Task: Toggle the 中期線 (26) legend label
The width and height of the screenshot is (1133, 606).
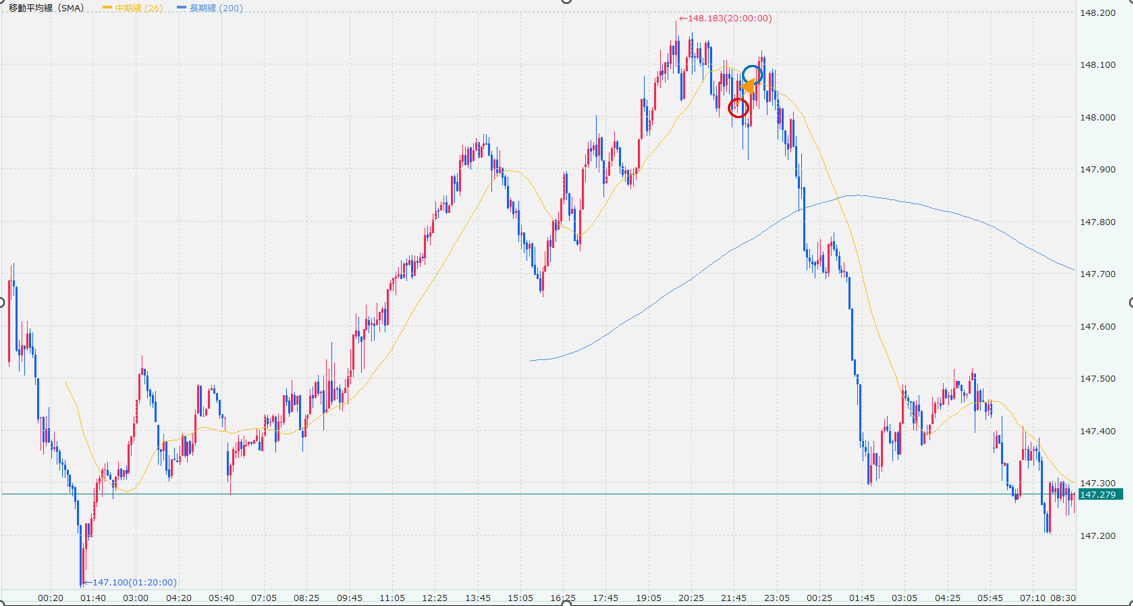Action: (139, 8)
